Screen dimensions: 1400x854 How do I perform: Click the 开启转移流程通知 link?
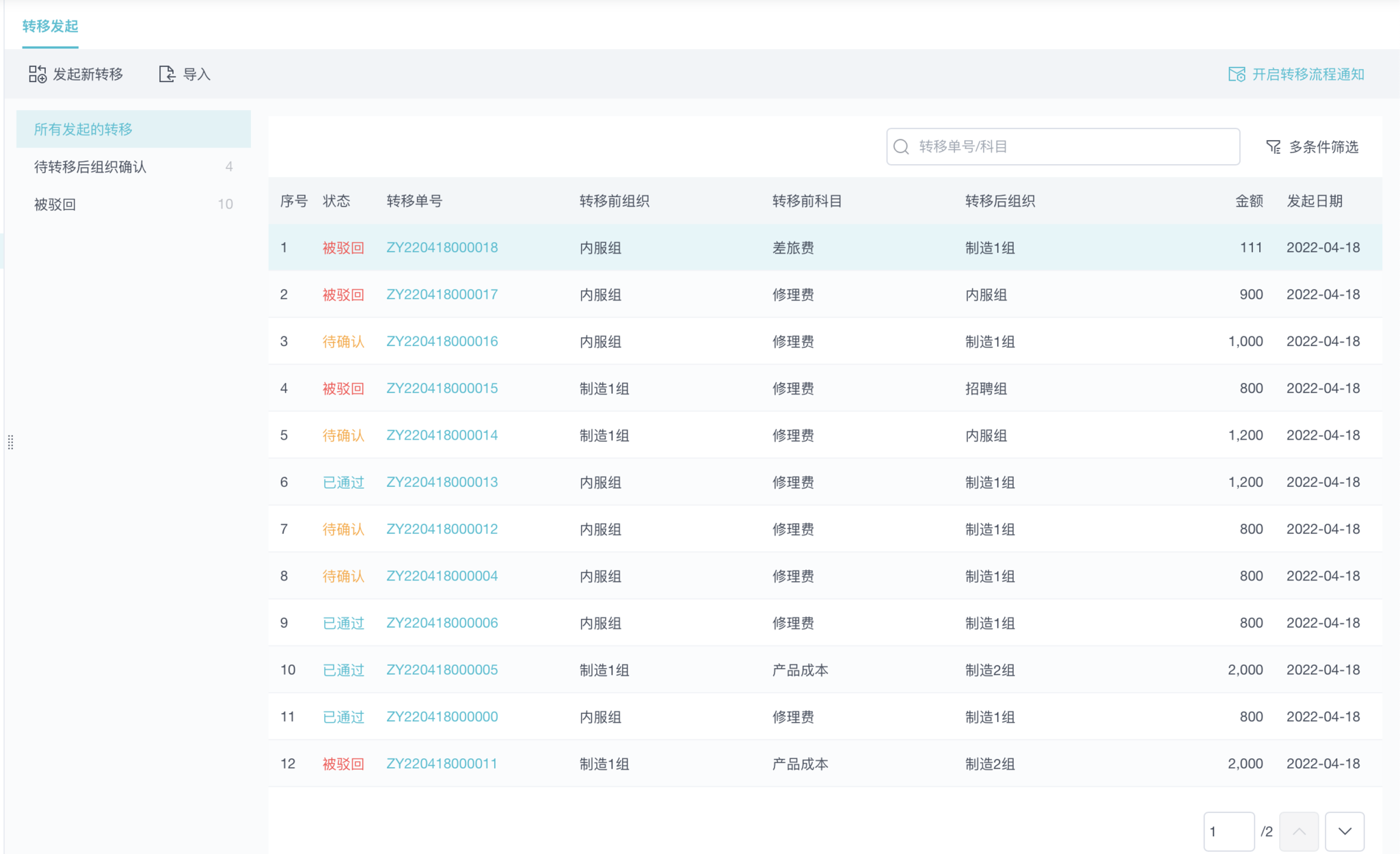coord(1308,74)
